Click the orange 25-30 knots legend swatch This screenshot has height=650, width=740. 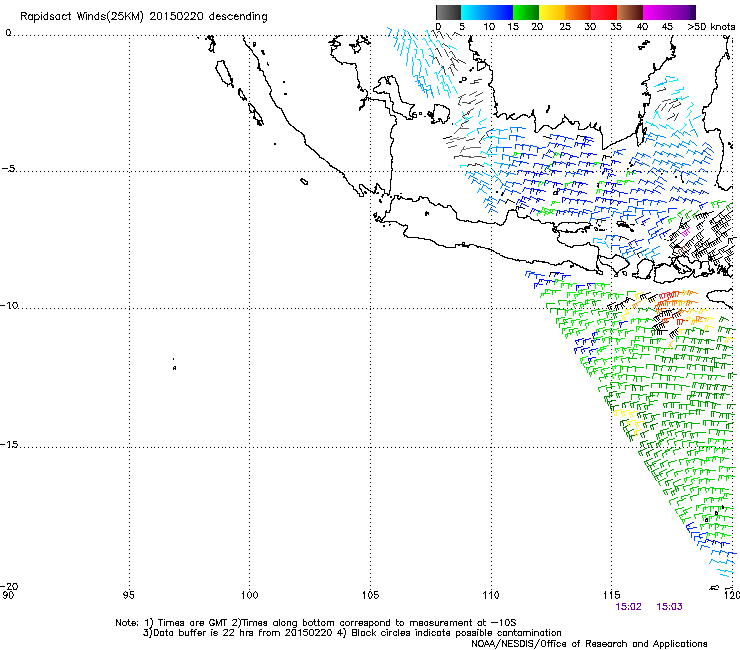[578, 12]
